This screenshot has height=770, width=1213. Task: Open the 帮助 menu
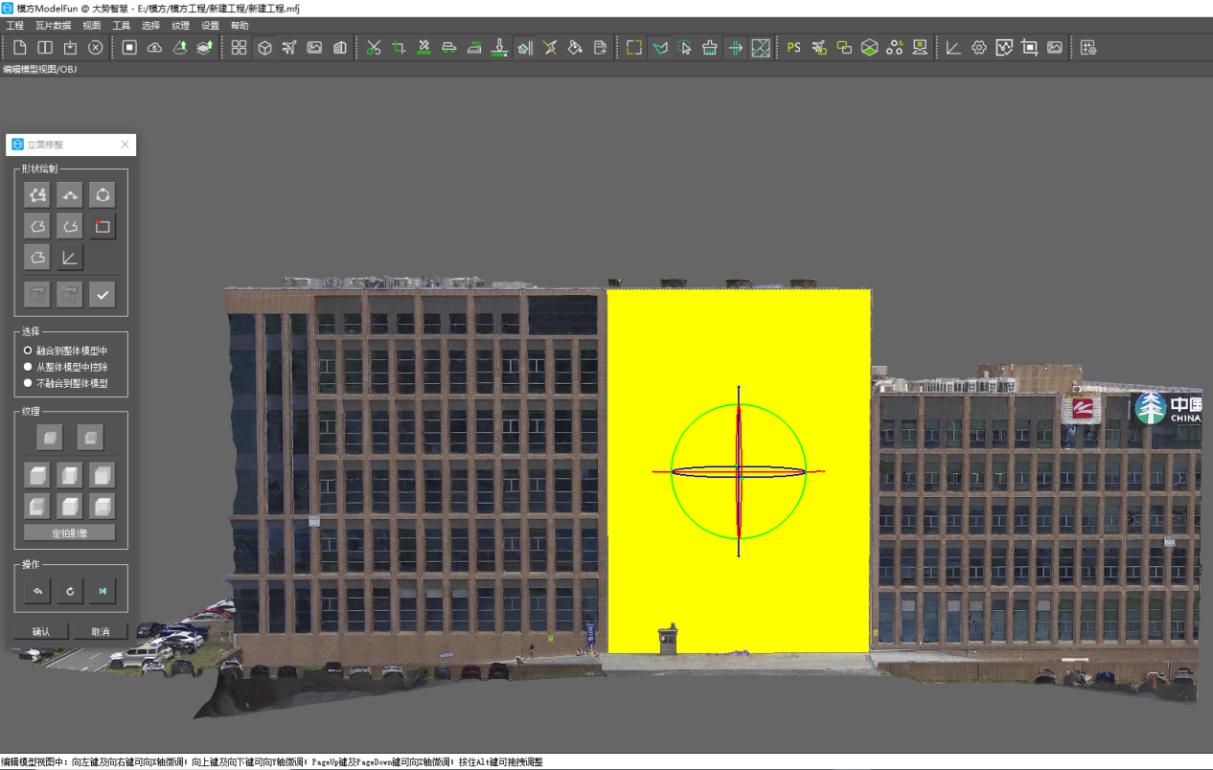click(240, 25)
